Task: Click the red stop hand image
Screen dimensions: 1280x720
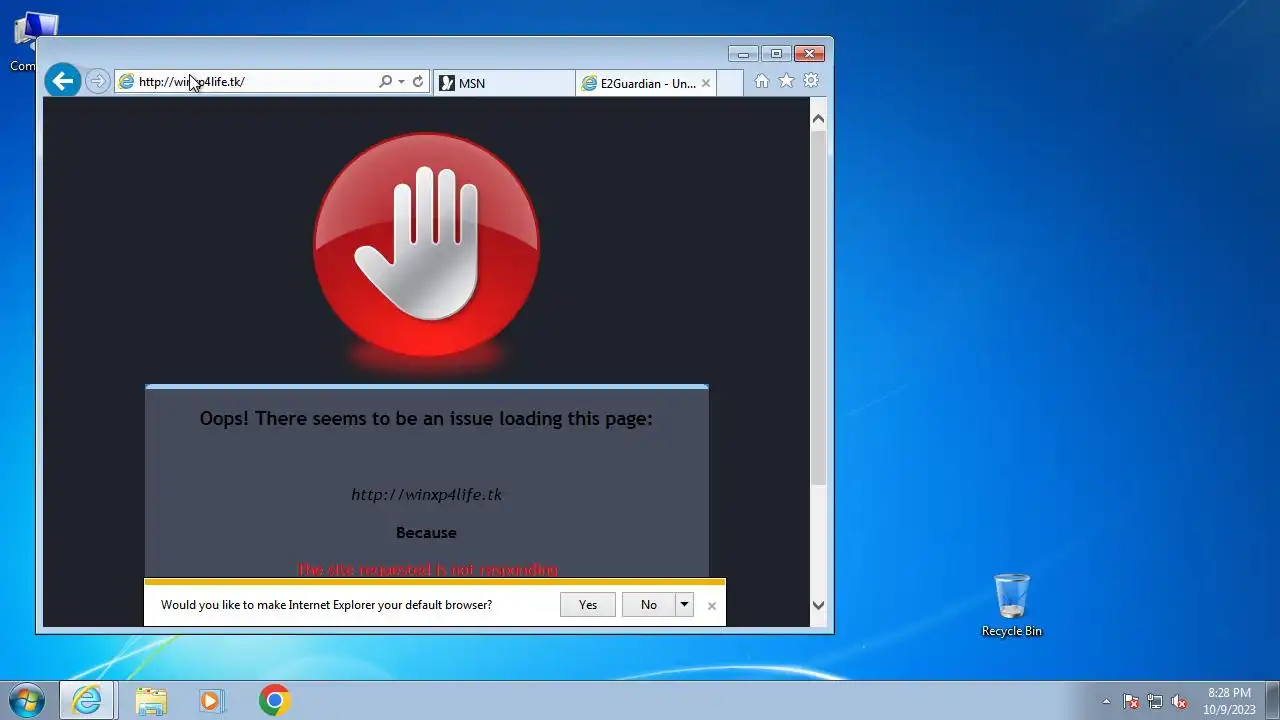Action: click(426, 245)
